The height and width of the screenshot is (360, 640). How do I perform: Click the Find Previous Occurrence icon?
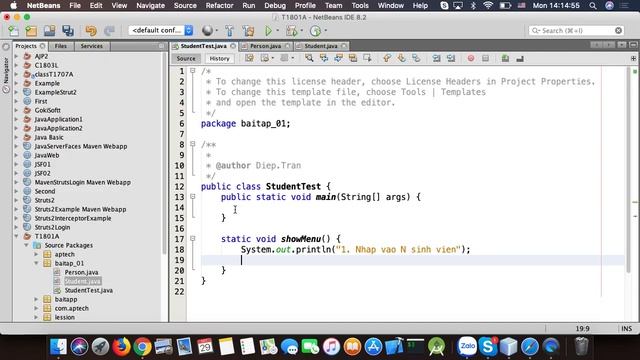pos(324,58)
